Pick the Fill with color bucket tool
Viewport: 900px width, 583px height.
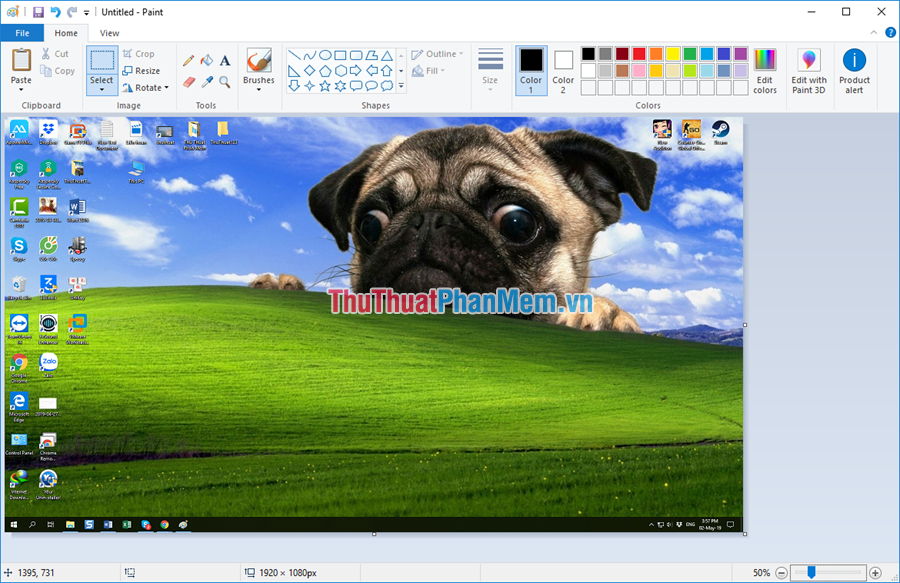point(206,60)
